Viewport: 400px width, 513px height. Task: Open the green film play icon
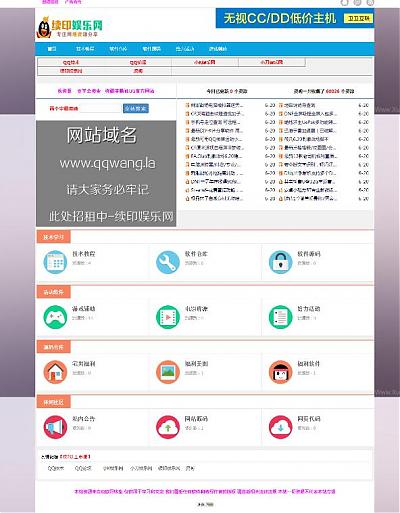pyautogui.click(x=168, y=317)
